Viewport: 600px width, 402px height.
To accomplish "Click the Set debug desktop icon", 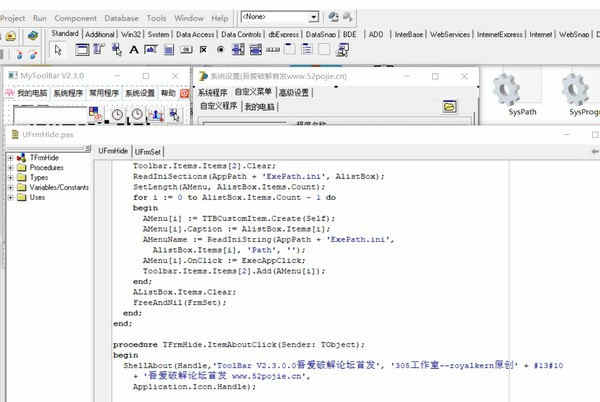I will [347, 17].
